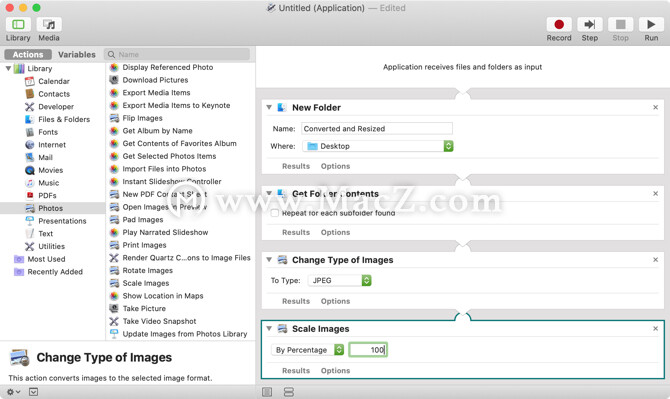The width and height of the screenshot is (670, 399).
Task: Show Results of Scale Images action
Action: (296, 371)
